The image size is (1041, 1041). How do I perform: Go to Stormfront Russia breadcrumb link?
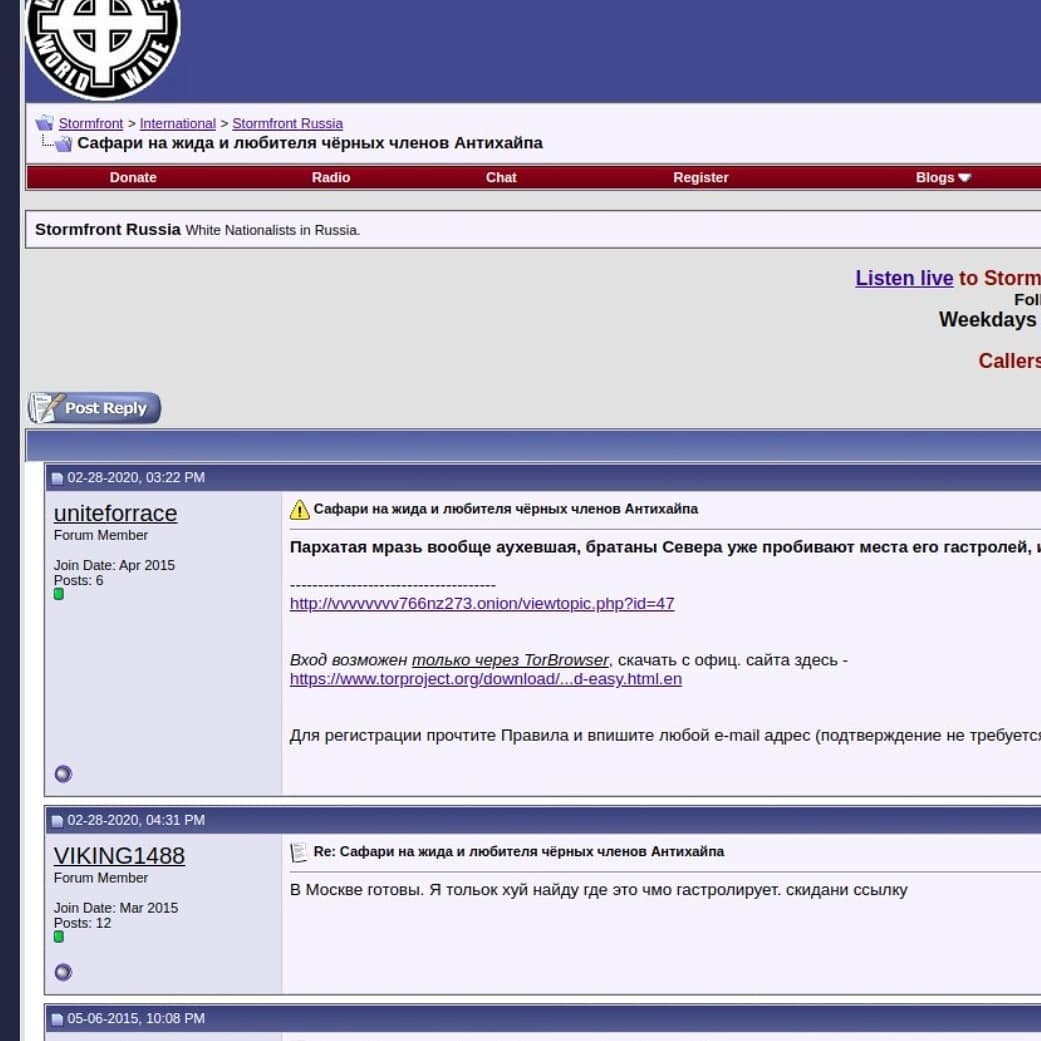(287, 123)
